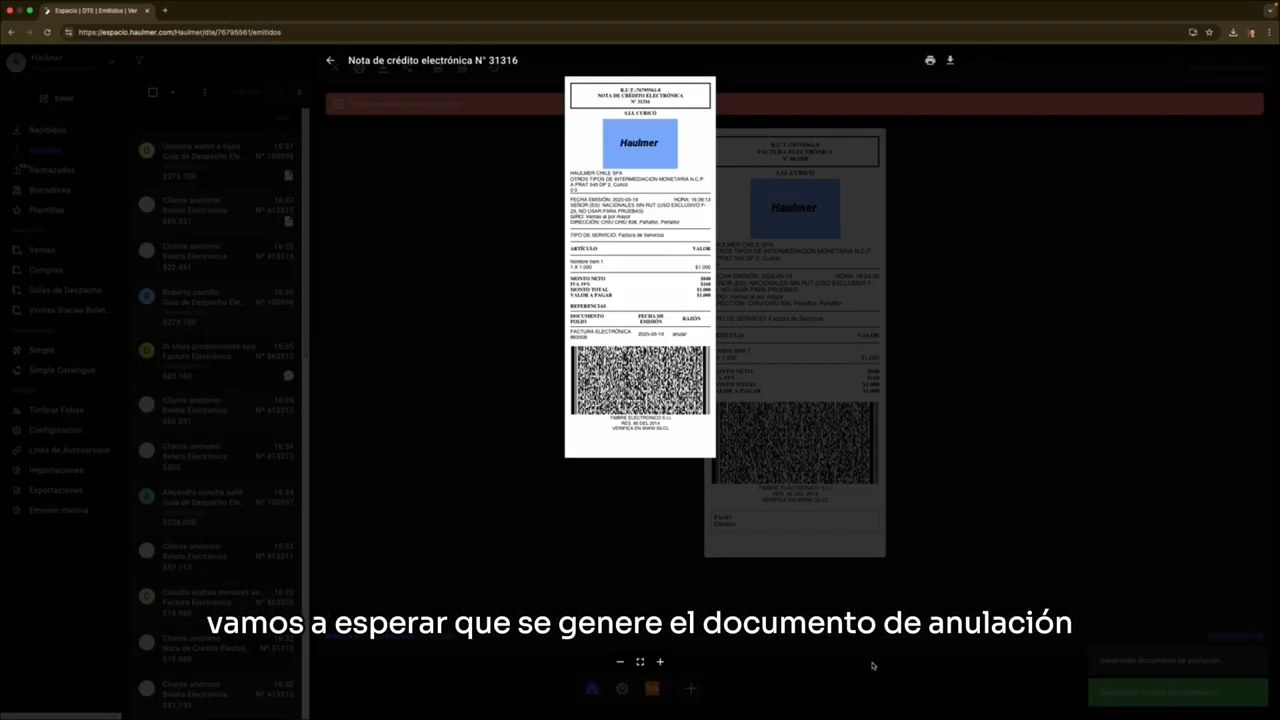Open the list more-options menu
The image size is (1280, 720).
pyautogui.click(x=204, y=92)
